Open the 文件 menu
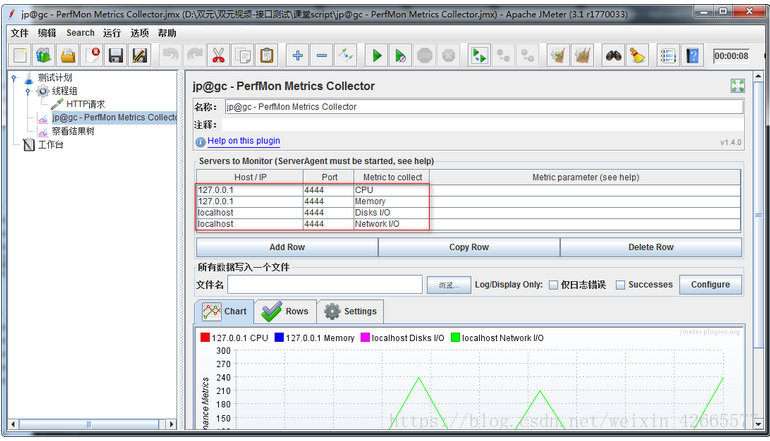The height and width of the screenshot is (441, 770). (x=20, y=33)
